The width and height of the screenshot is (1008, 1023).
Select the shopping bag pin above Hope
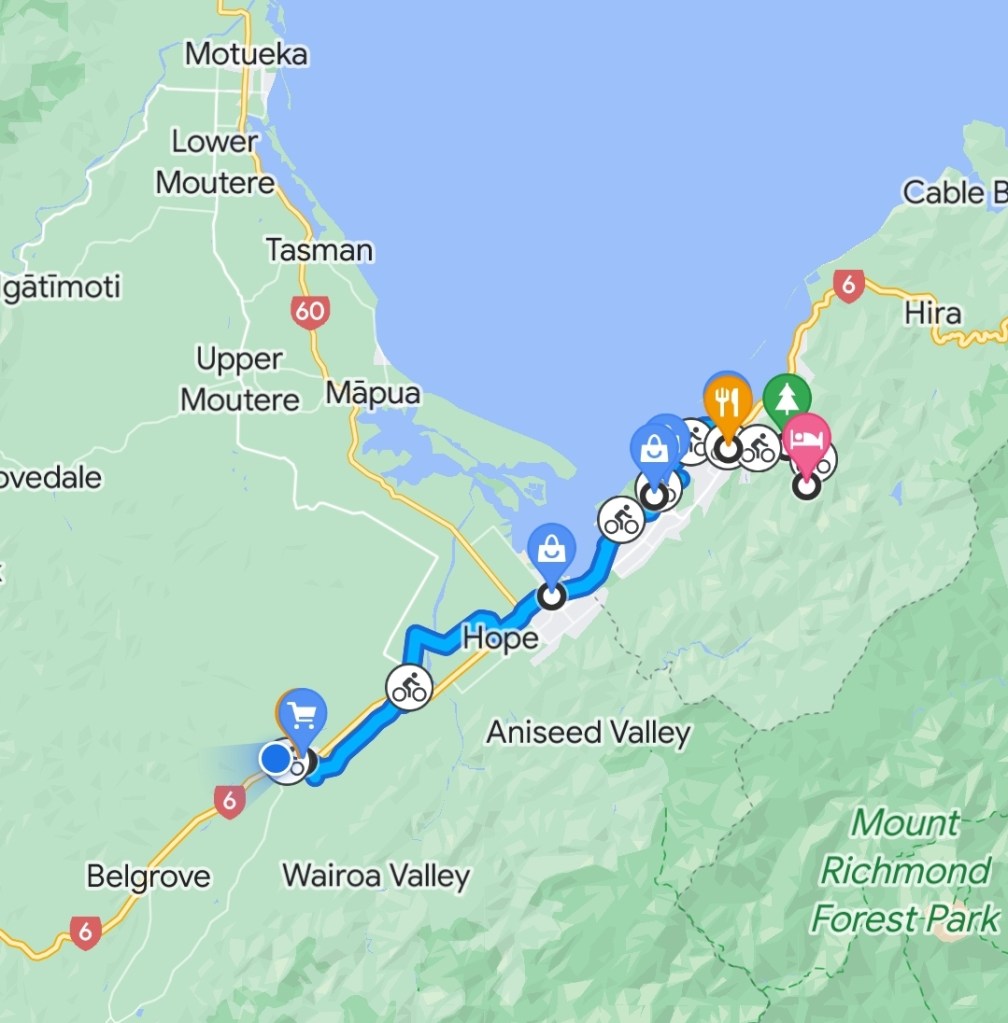552,551
